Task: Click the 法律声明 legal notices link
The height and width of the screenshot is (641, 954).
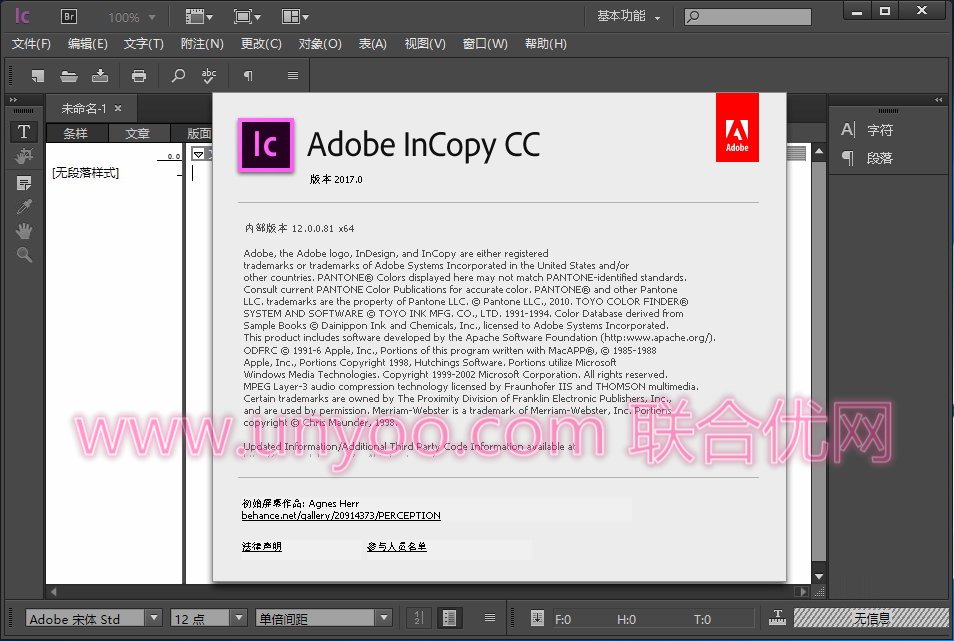Action: click(x=262, y=546)
